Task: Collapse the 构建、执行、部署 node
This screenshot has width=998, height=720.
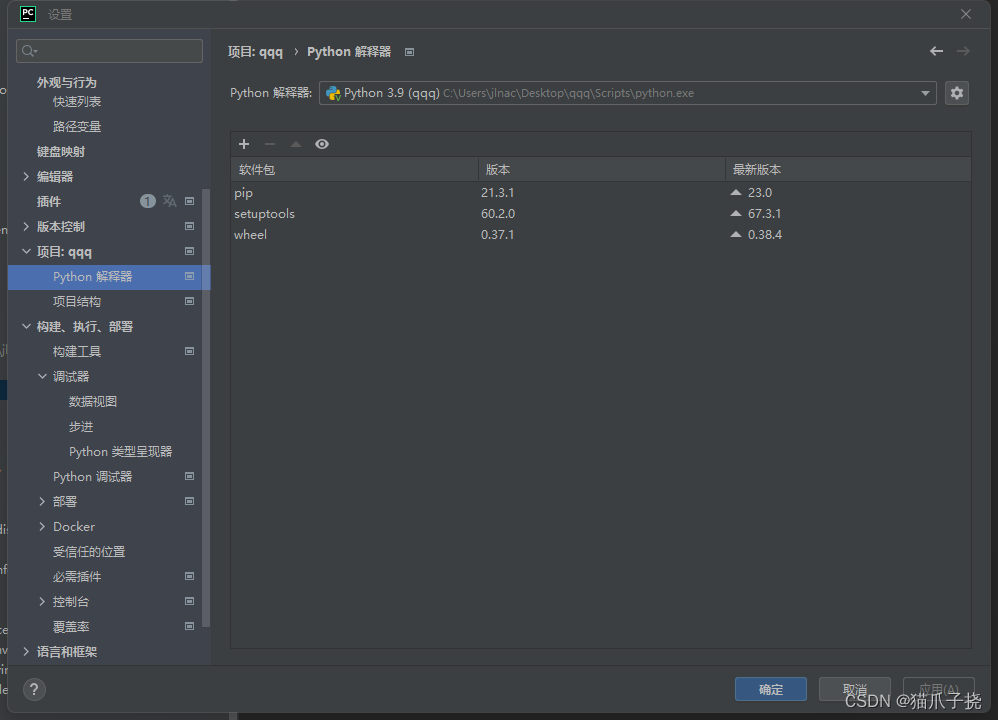Action: (26, 327)
